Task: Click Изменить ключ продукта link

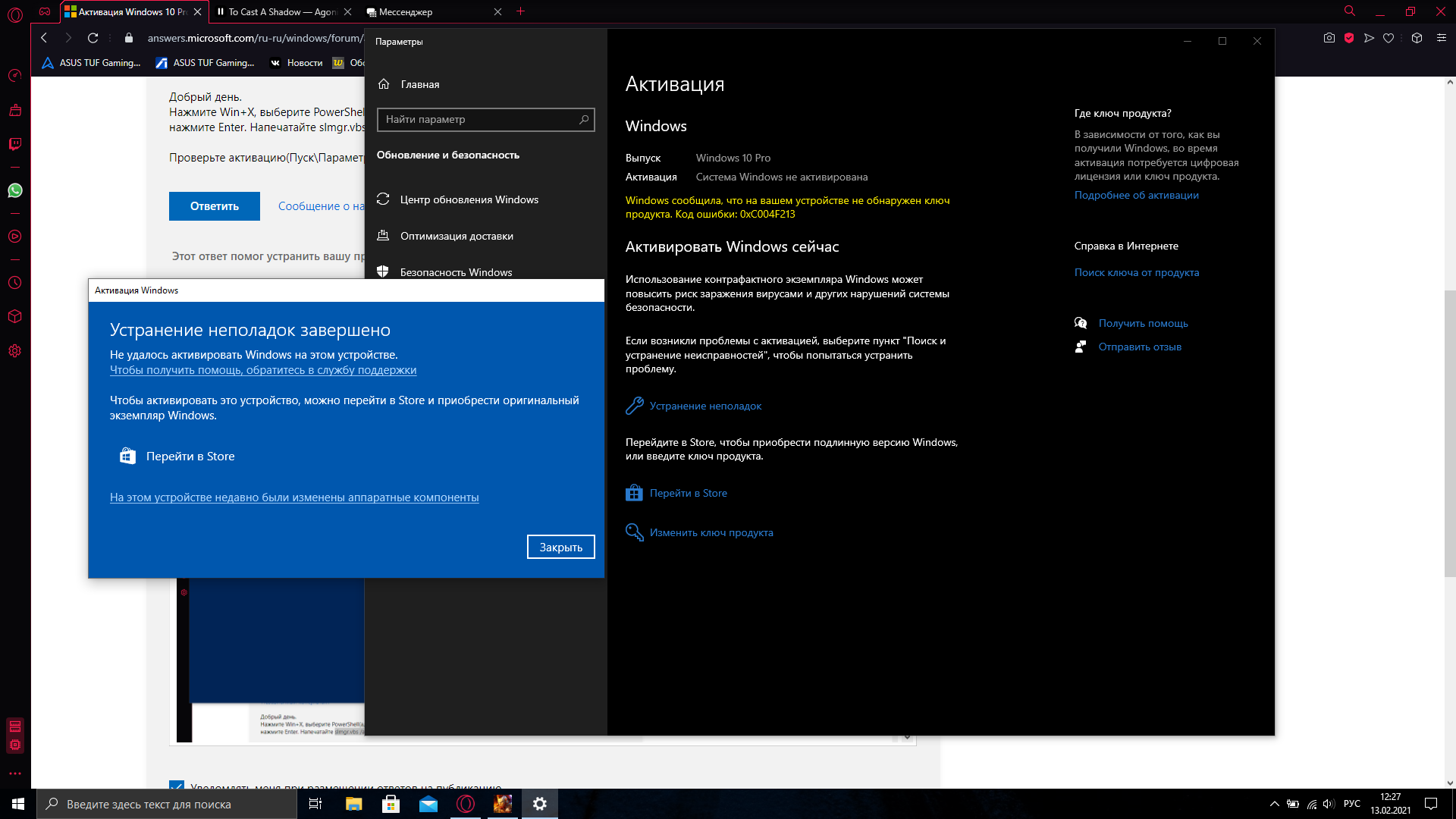Action: pos(711,532)
